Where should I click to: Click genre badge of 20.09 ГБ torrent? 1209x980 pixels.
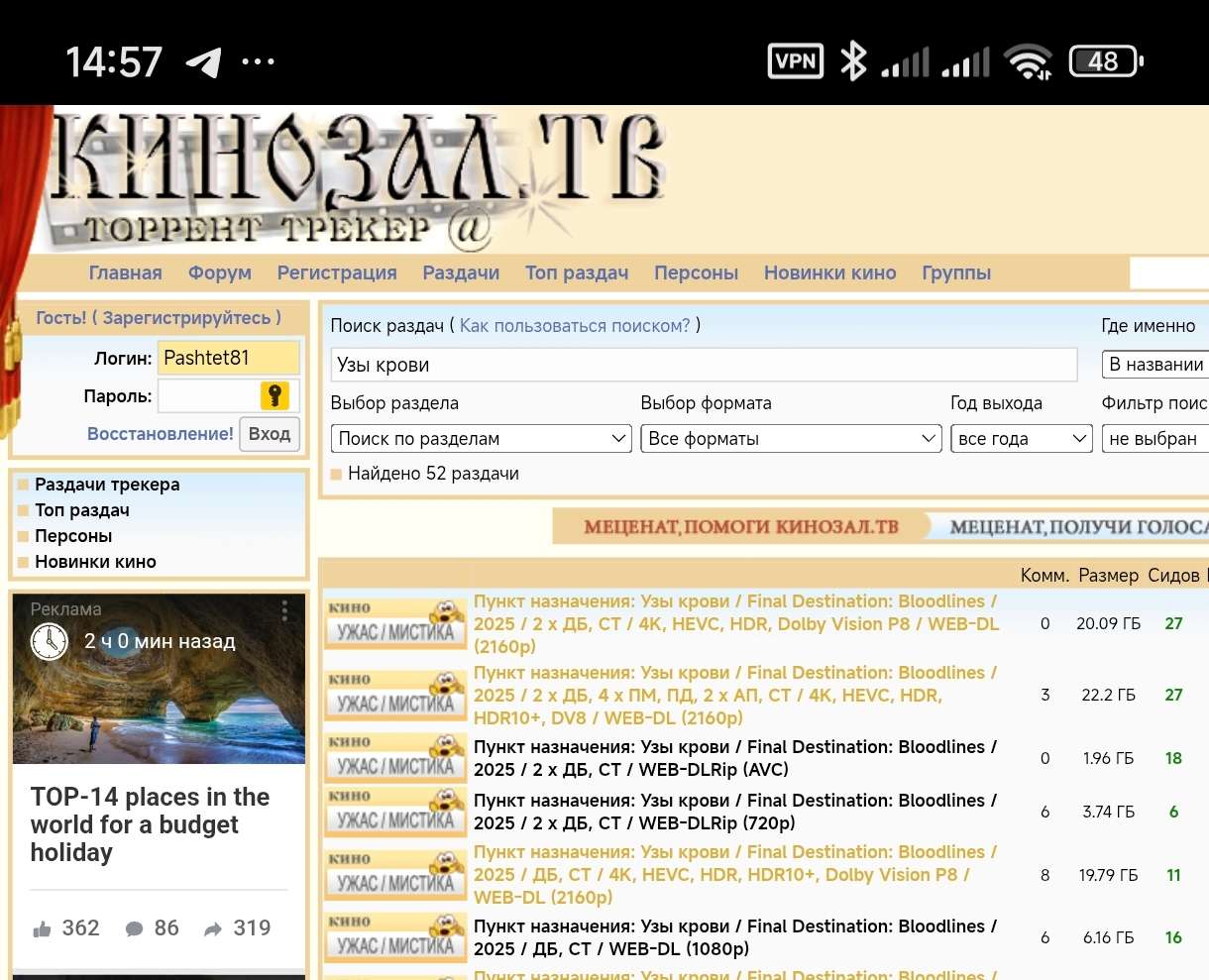395,623
